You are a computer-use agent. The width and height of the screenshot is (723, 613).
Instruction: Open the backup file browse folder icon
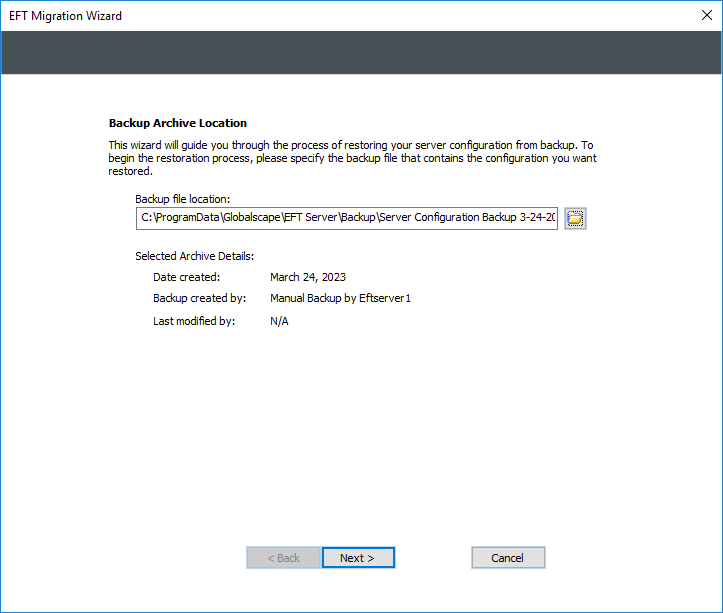[x=575, y=219]
